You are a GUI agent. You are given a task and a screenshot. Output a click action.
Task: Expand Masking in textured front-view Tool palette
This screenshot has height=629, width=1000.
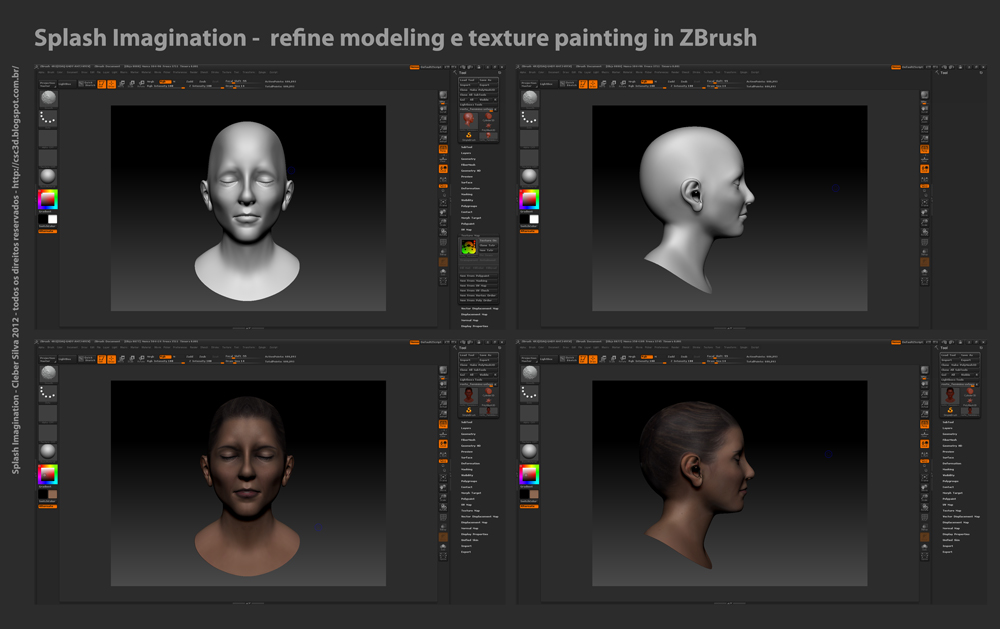tap(467, 469)
